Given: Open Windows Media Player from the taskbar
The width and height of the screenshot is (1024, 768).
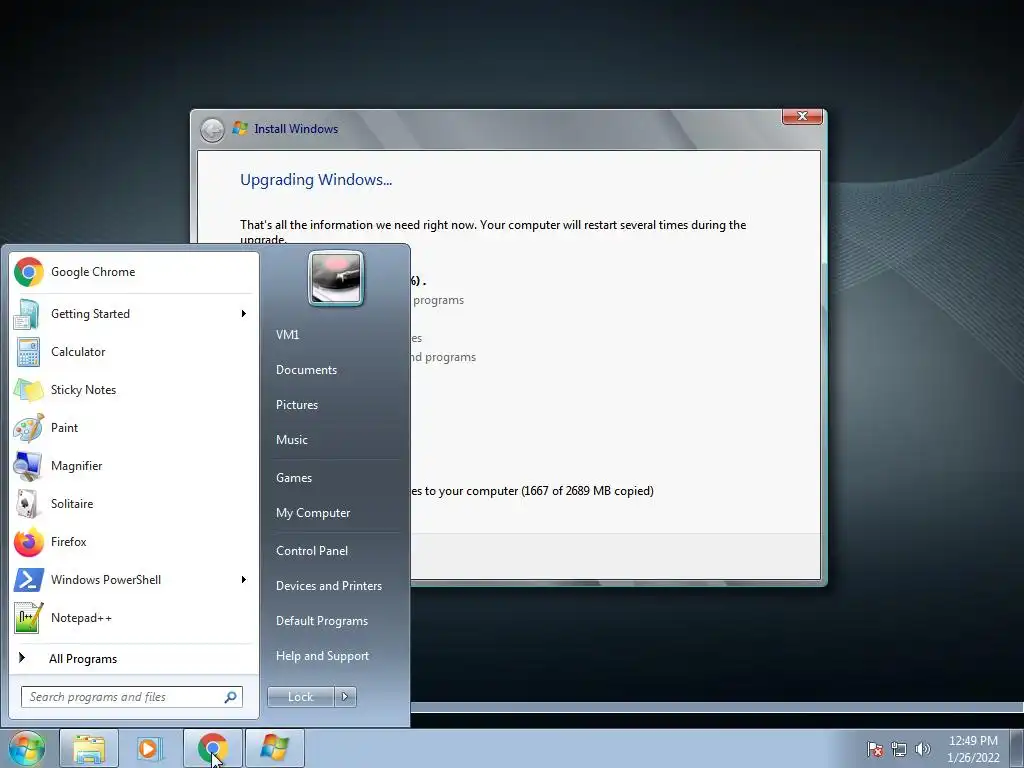Looking at the screenshot, I should pyautogui.click(x=150, y=748).
